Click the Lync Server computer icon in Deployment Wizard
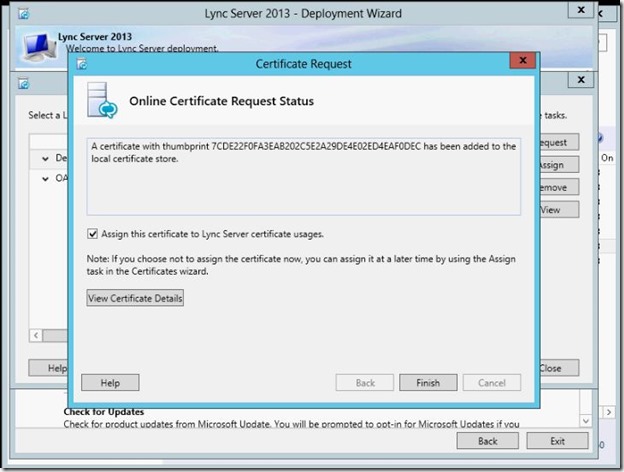This screenshot has height=472, width=624. [40, 46]
